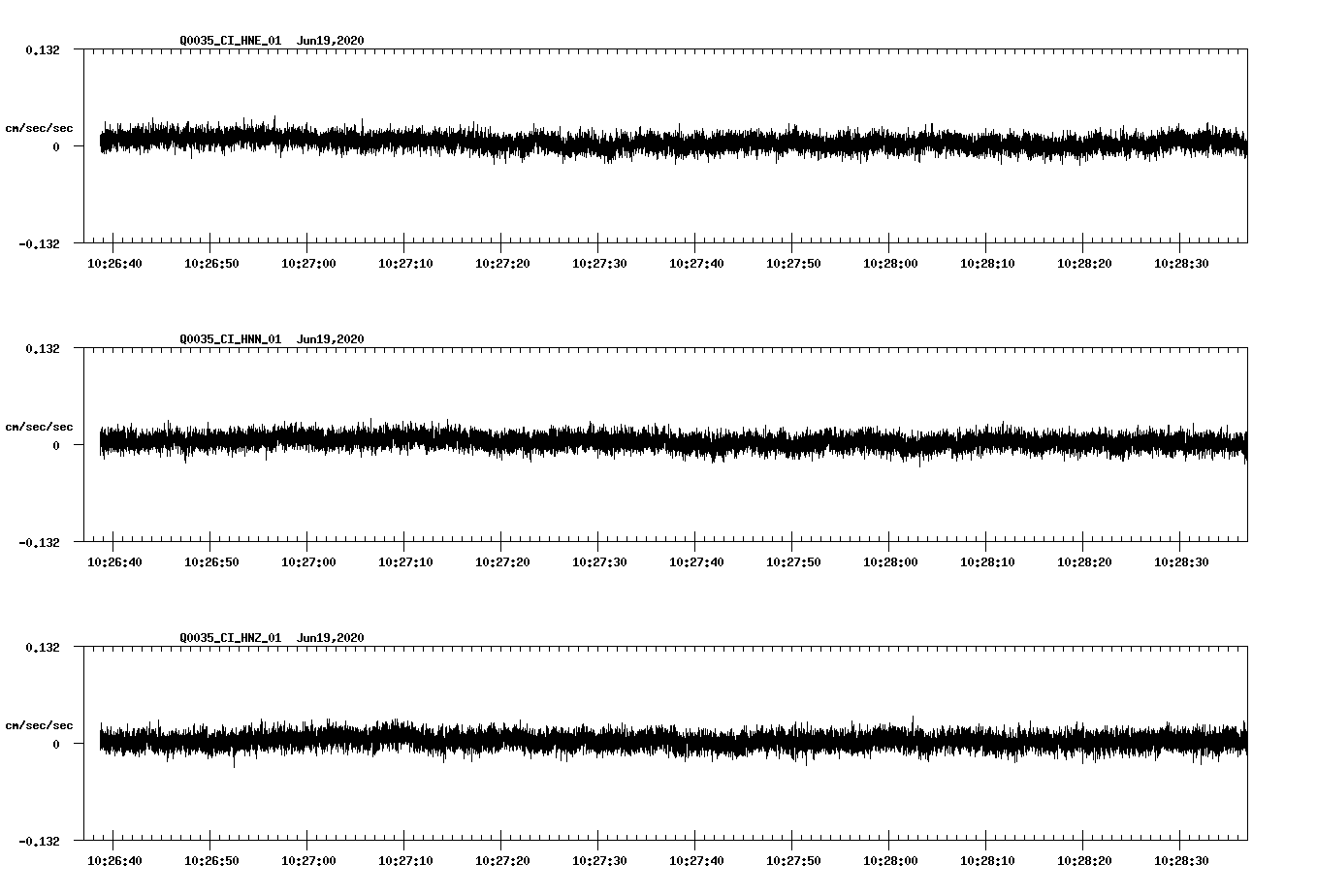
Task: Click the 10:28:20 time label on HNN axis
Action: 1084,562
